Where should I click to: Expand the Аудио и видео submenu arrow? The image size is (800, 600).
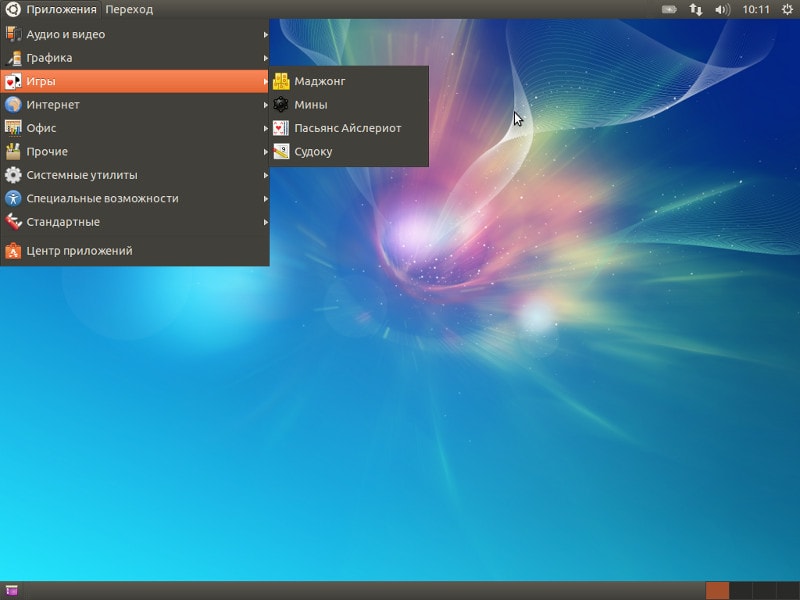[x=266, y=34]
